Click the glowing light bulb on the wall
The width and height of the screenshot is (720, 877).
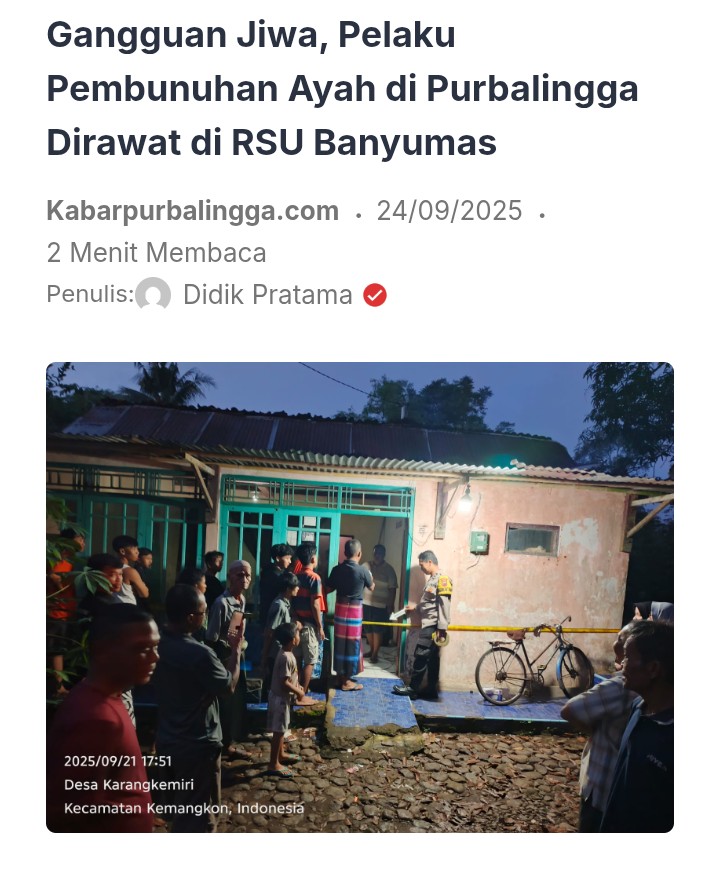pos(465,502)
